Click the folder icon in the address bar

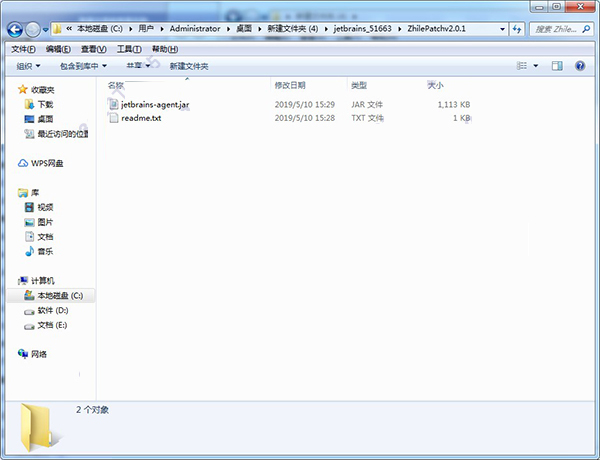(x=57, y=29)
